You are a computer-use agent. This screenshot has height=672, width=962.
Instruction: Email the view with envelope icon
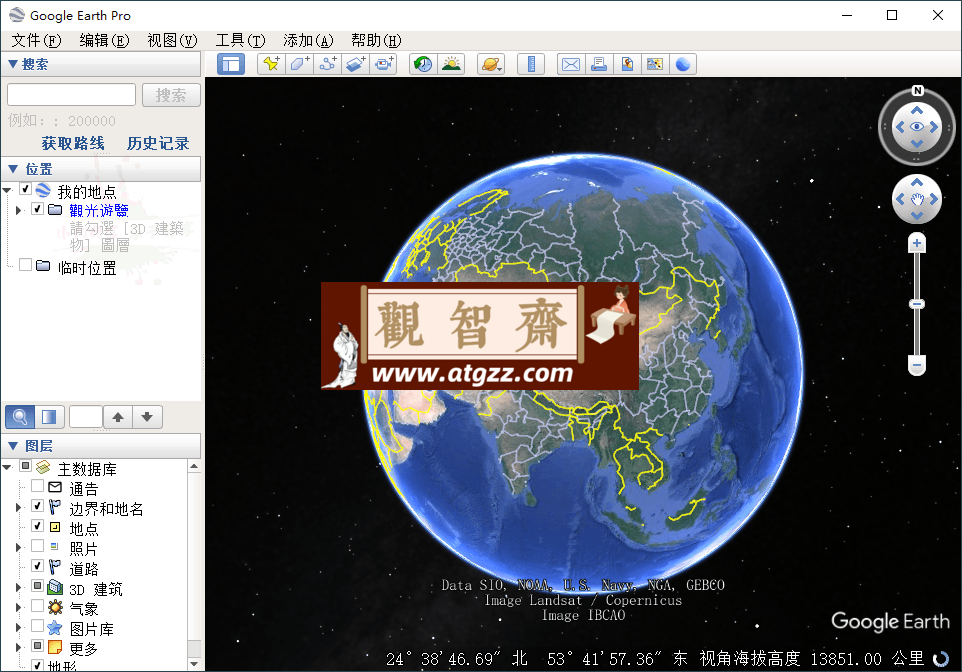click(571, 64)
